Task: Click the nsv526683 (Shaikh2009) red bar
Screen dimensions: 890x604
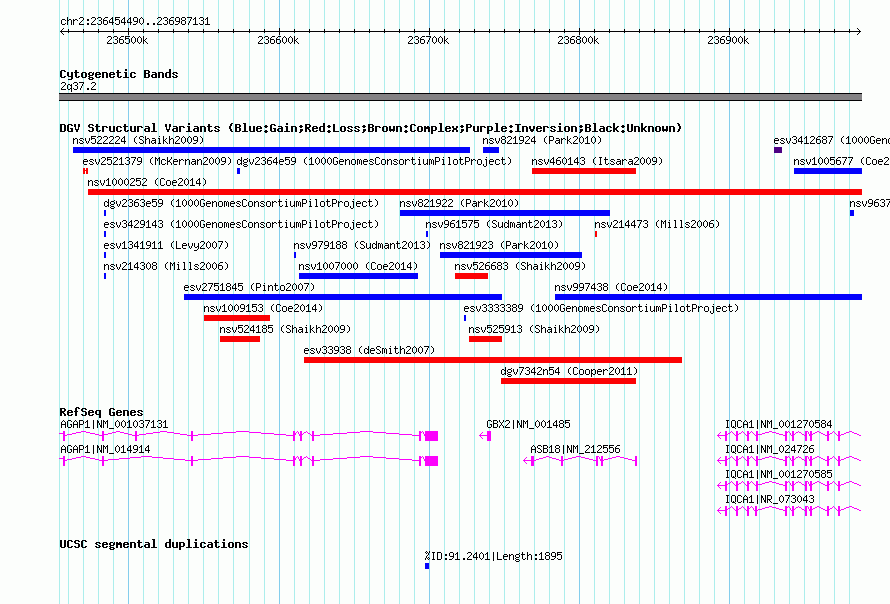Action: (x=471, y=276)
